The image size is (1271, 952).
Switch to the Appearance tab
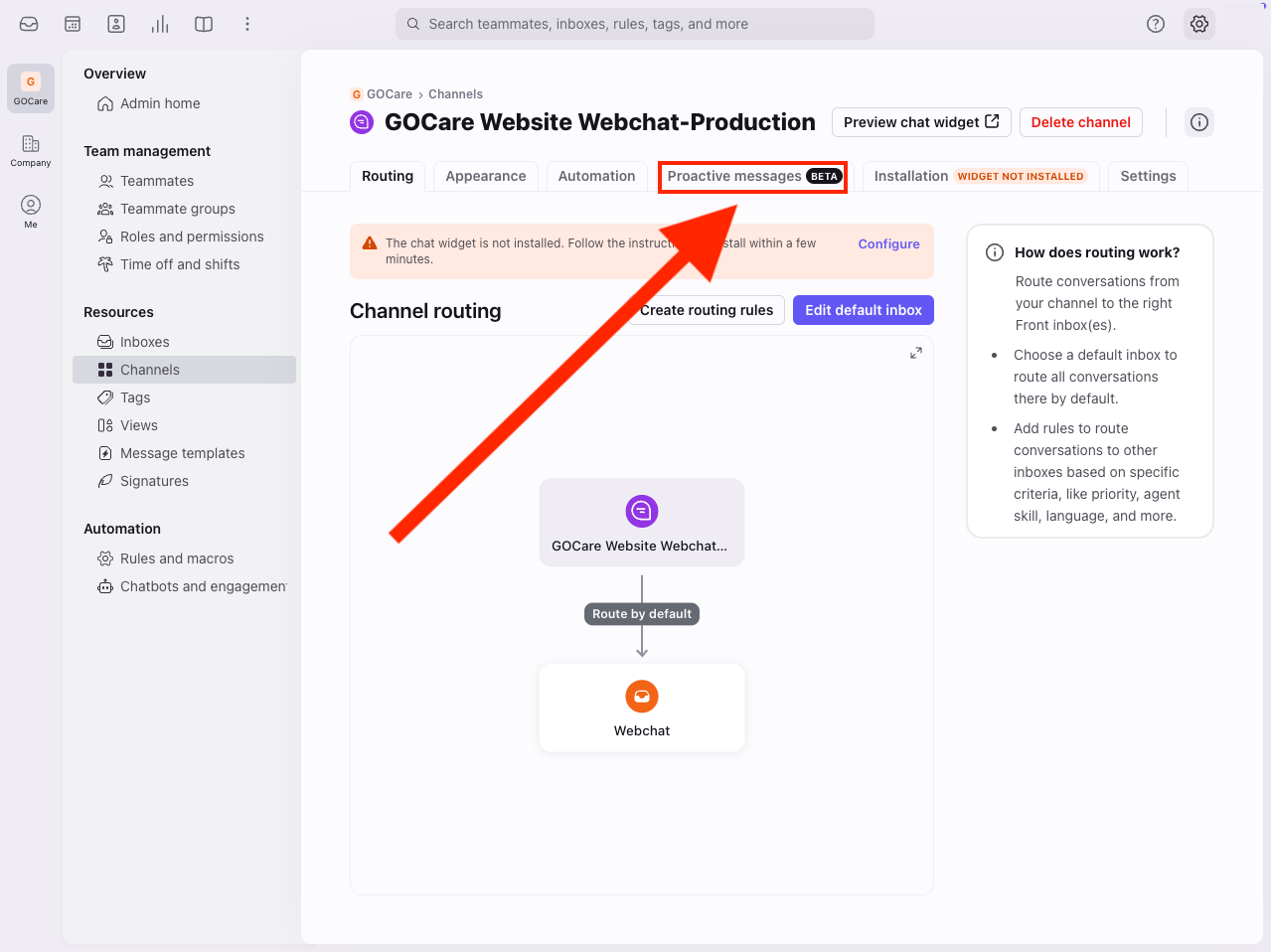[x=486, y=176]
